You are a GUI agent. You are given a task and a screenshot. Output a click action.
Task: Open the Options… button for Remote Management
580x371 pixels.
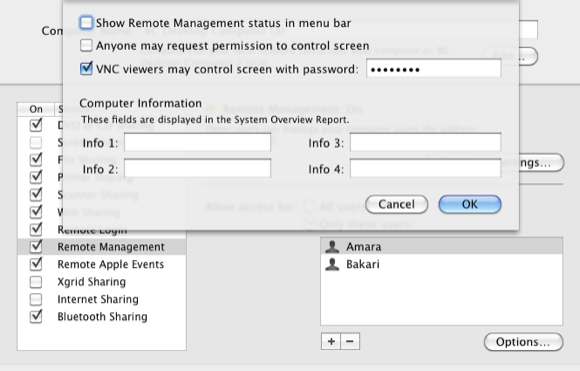(x=523, y=342)
